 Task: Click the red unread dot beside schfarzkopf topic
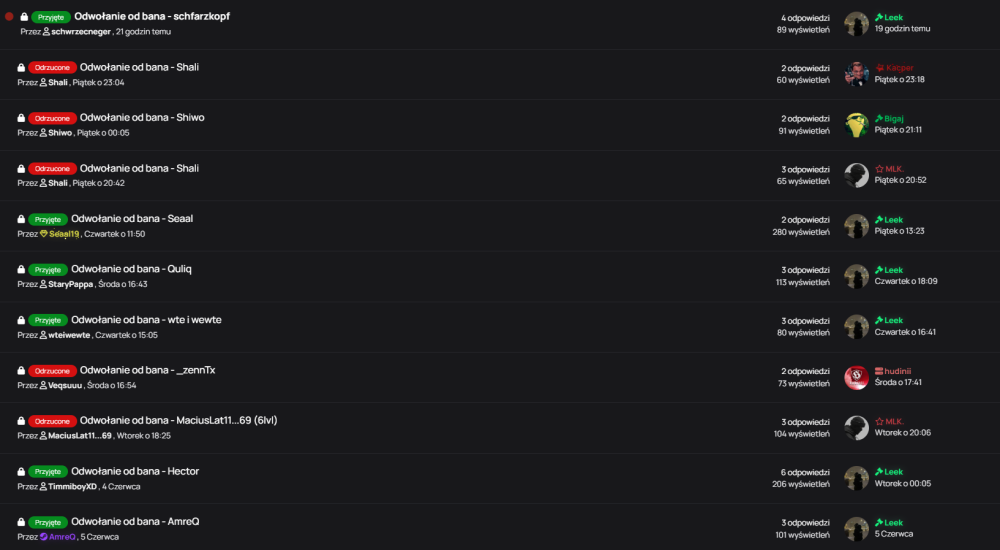(x=9, y=17)
